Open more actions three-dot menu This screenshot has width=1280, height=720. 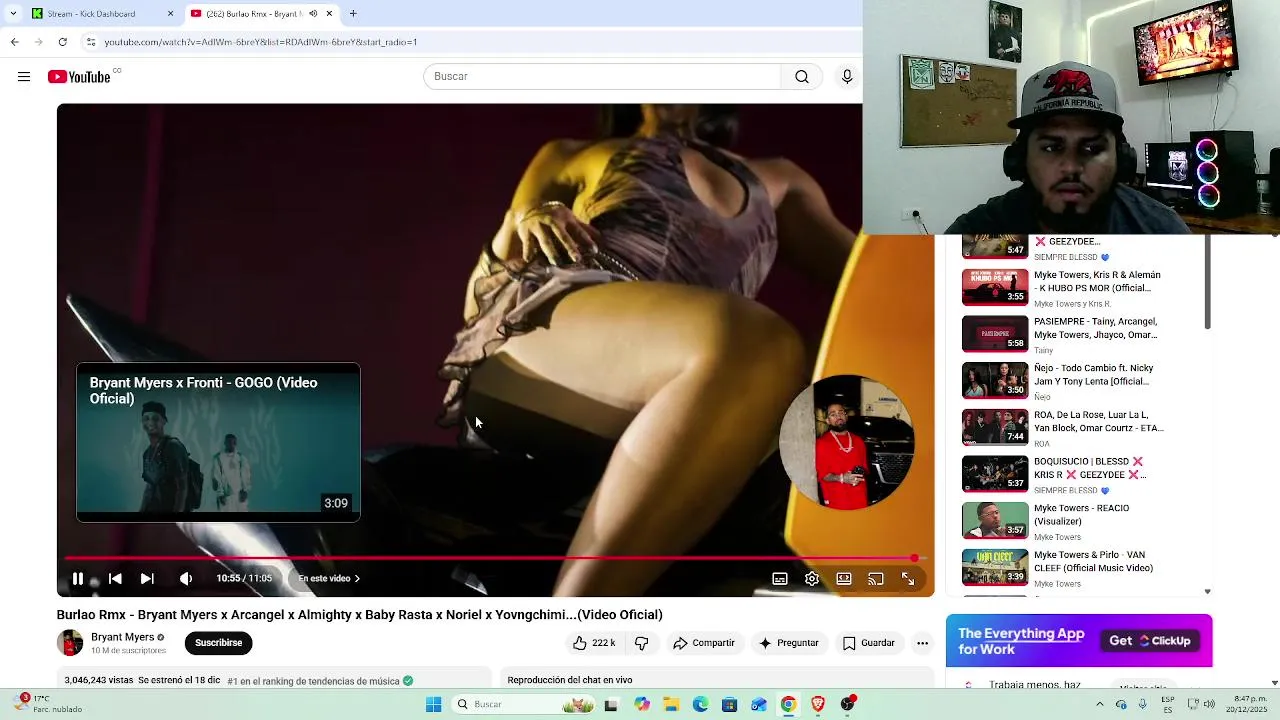coord(923,643)
